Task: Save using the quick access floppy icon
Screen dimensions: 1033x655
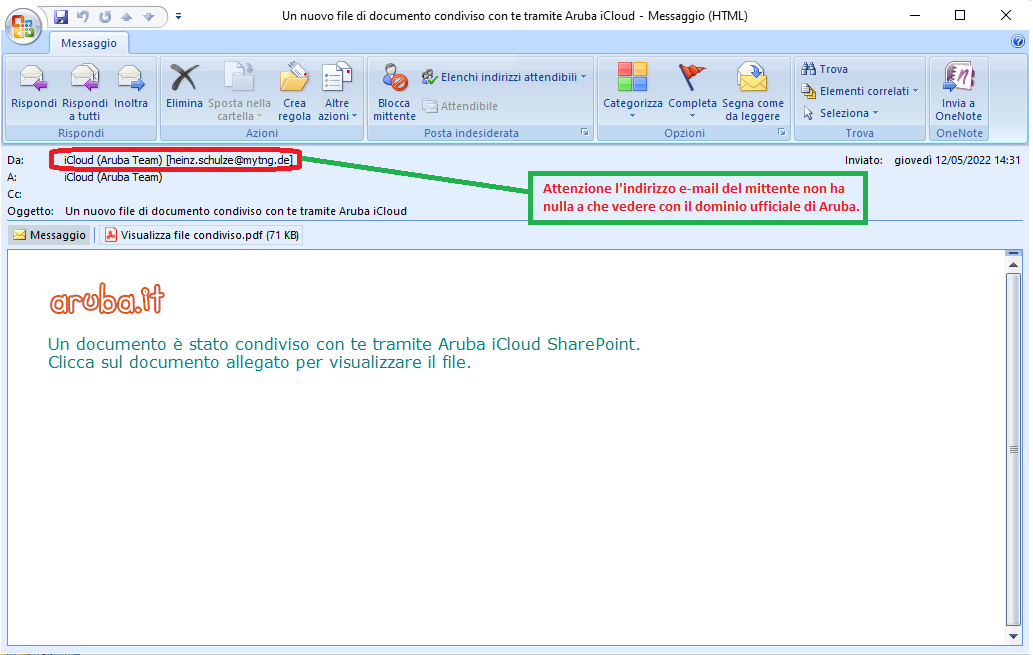Action: (x=61, y=16)
